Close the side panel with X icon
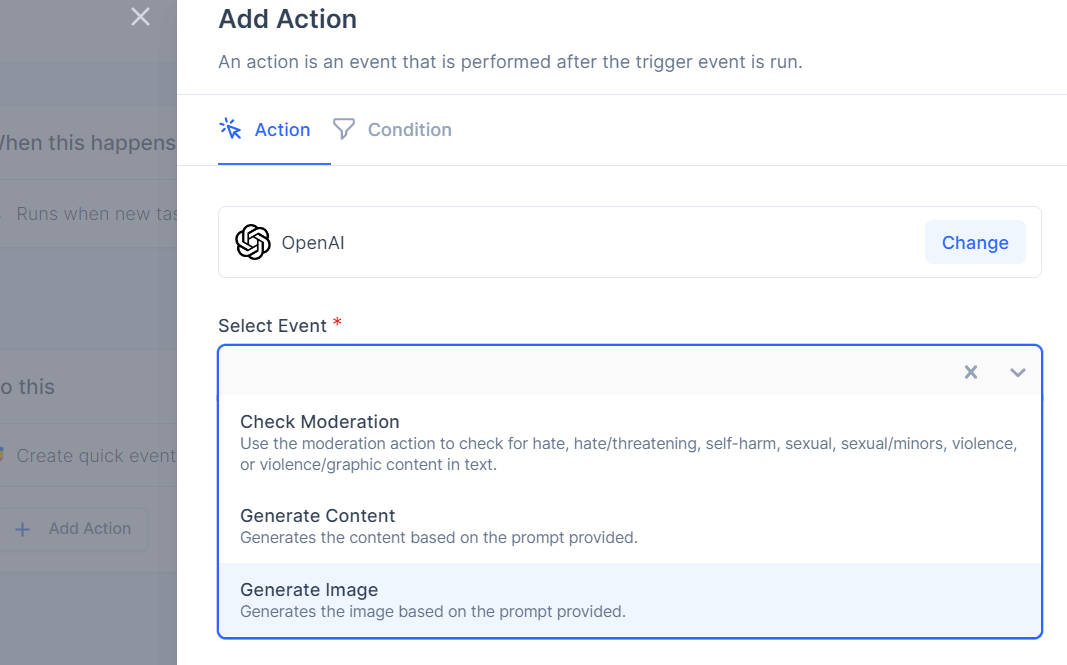The height and width of the screenshot is (665, 1067). 140,16
